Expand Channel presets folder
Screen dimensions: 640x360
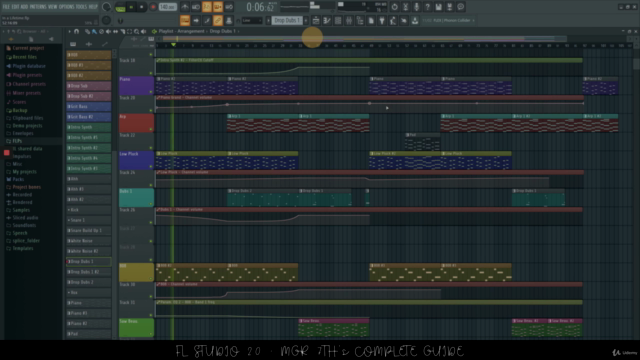pyautogui.click(x=29, y=84)
